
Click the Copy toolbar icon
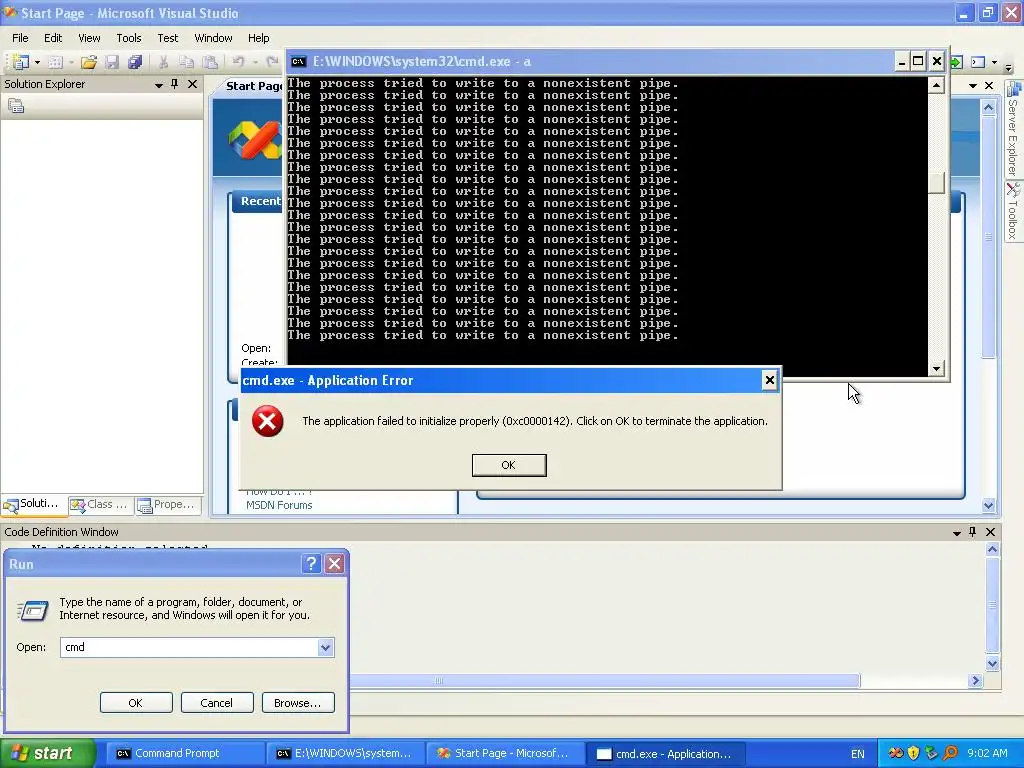point(187,62)
